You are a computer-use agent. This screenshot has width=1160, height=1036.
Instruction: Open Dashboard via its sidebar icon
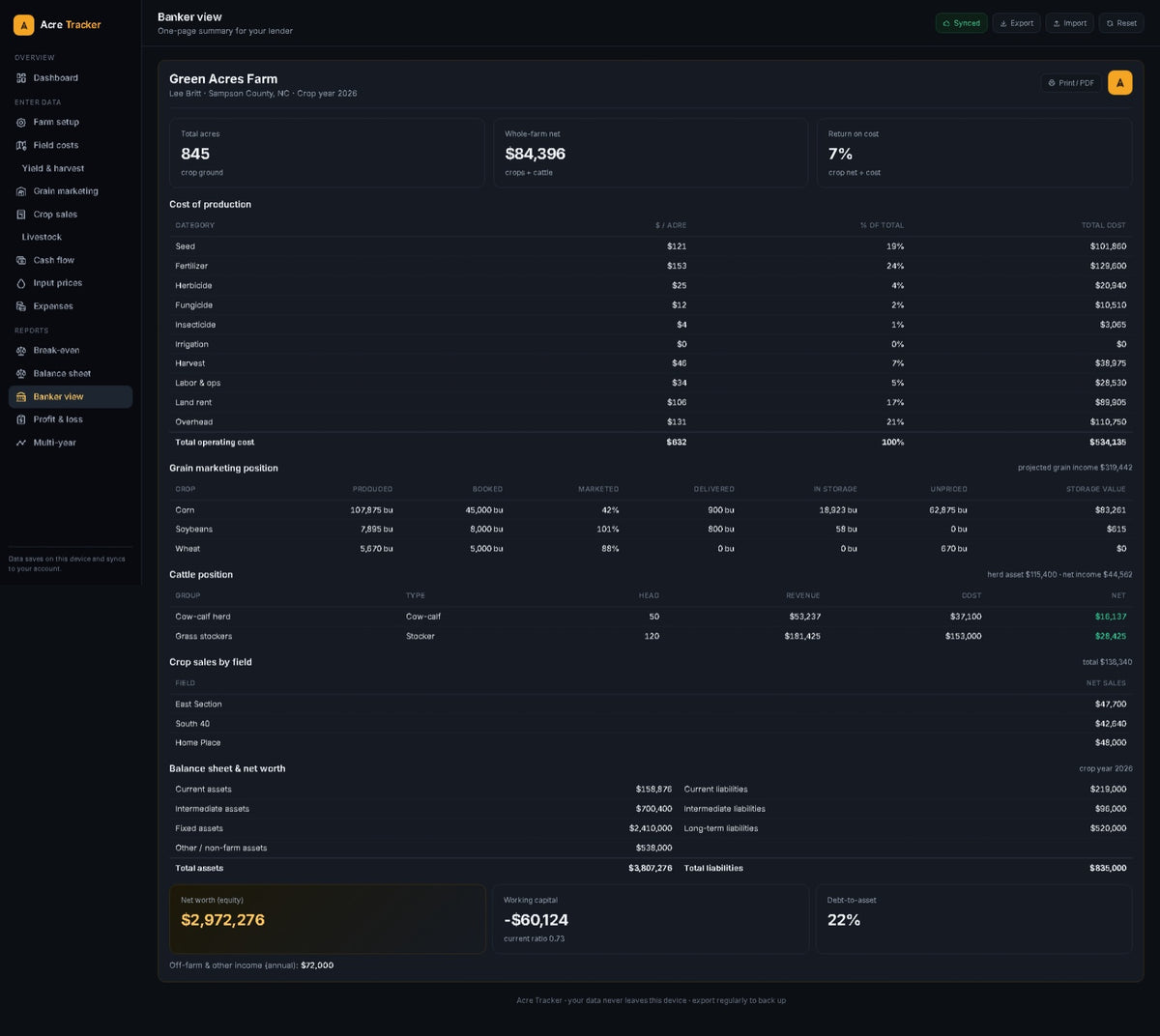[x=21, y=78]
